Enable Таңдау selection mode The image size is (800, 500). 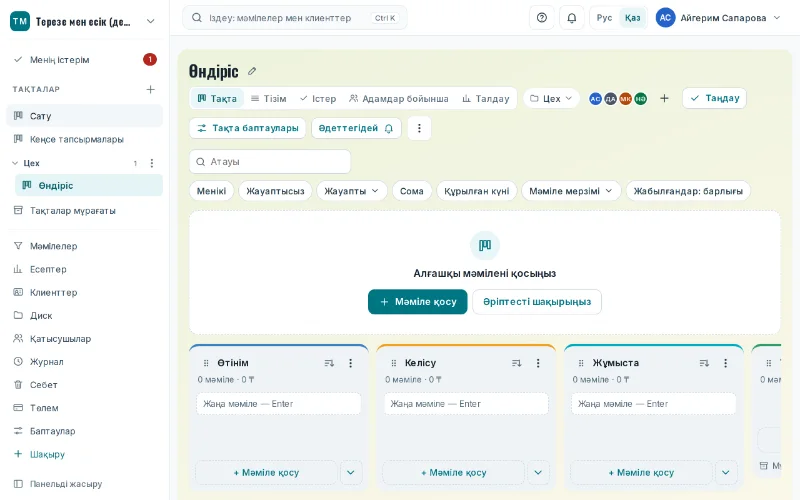(714, 98)
